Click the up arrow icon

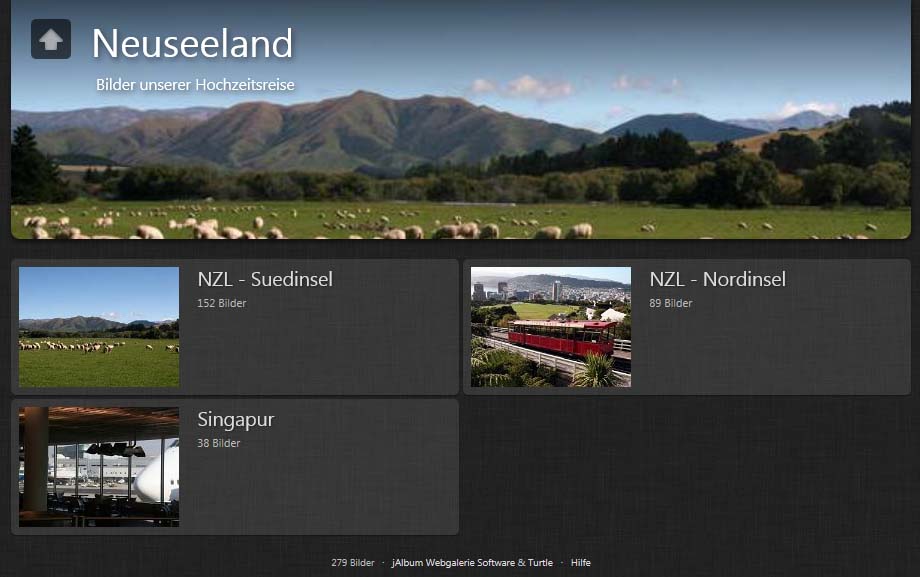click(x=51, y=39)
